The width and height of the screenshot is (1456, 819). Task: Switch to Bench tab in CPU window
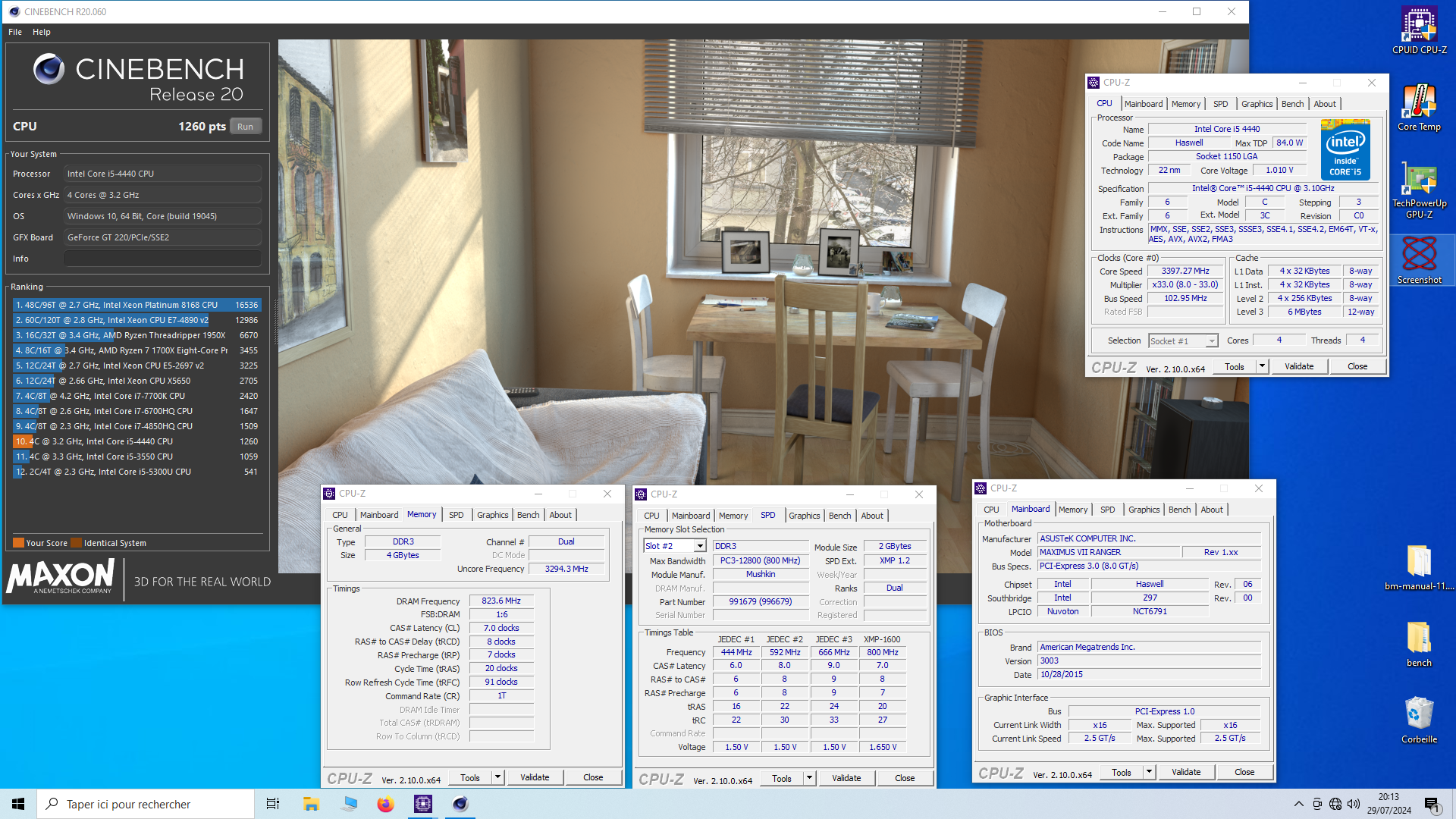1293,104
